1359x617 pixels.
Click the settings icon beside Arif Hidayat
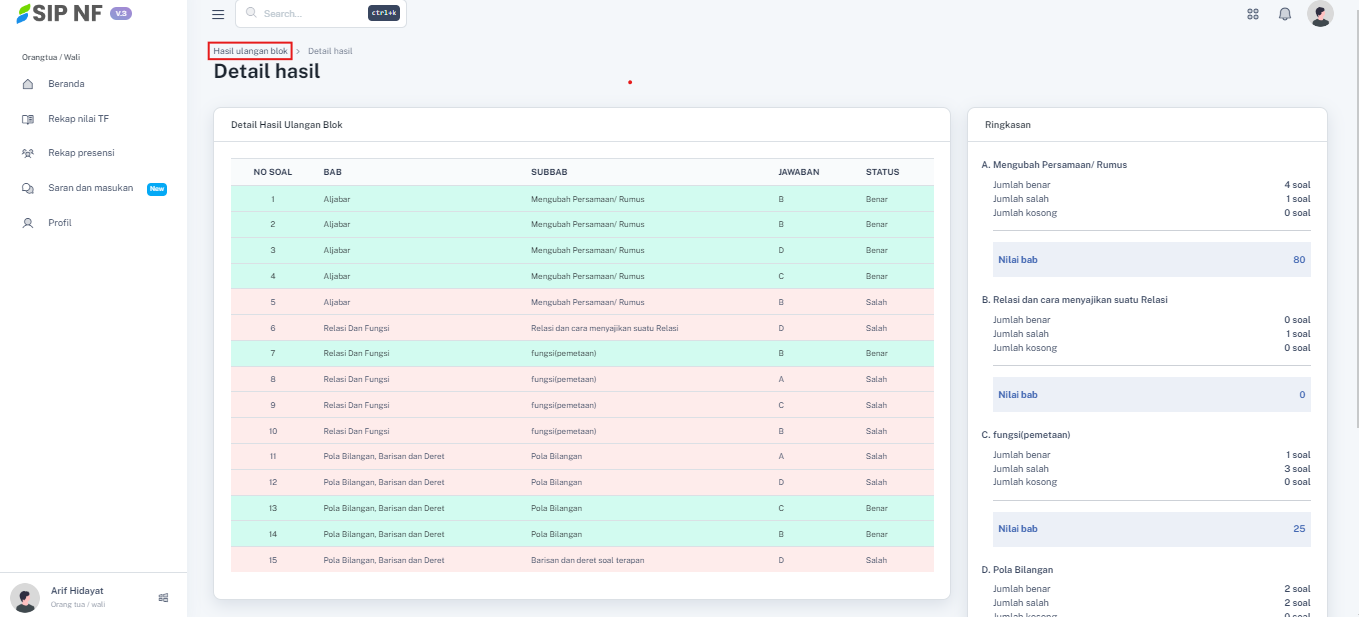(x=163, y=597)
